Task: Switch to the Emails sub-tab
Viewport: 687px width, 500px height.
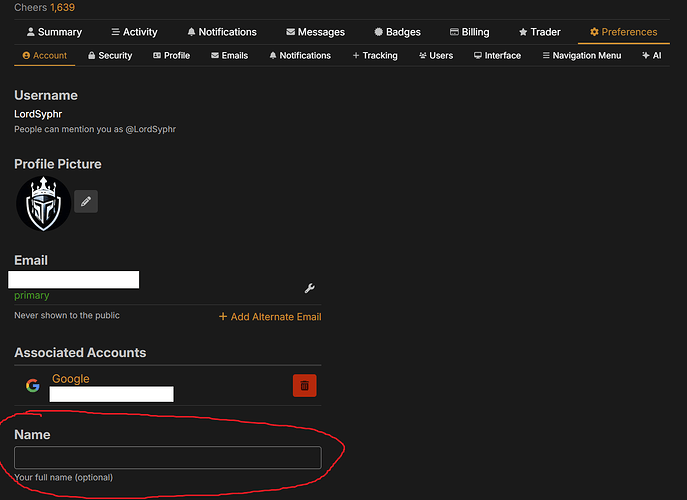Action: click(x=230, y=56)
